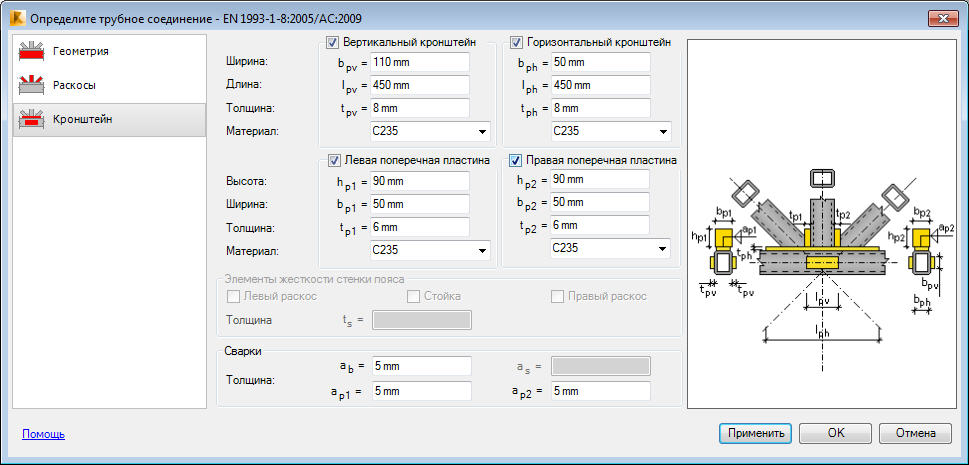Click the a p1 weld thickness field
Viewport: 969px width, 465px height.
tap(421, 391)
